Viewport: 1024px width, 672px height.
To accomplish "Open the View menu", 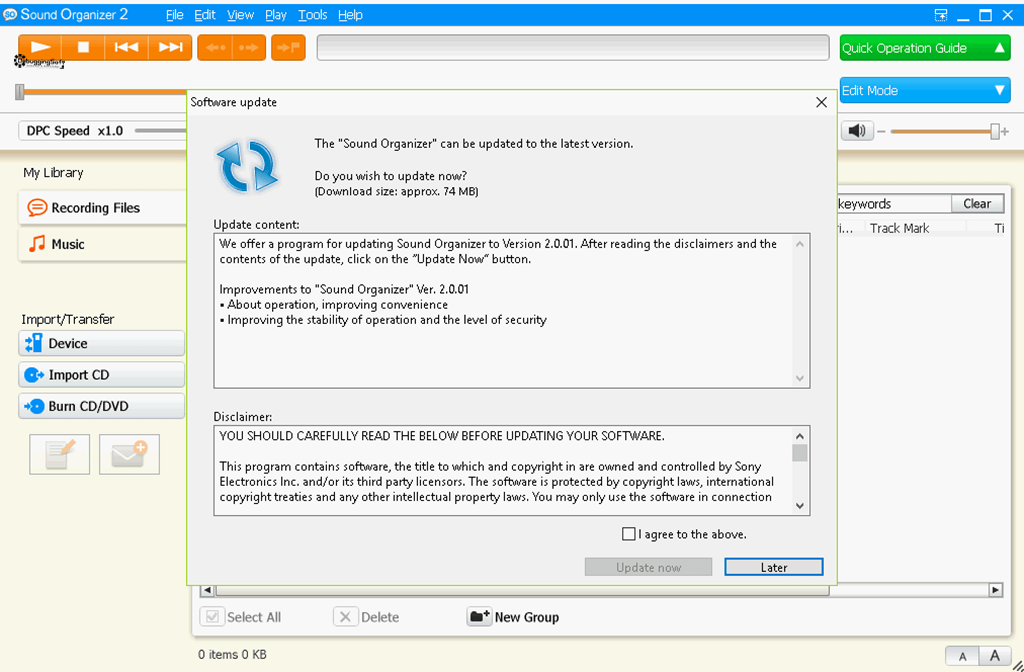I will pyautogui.click(x=241, y=14).
